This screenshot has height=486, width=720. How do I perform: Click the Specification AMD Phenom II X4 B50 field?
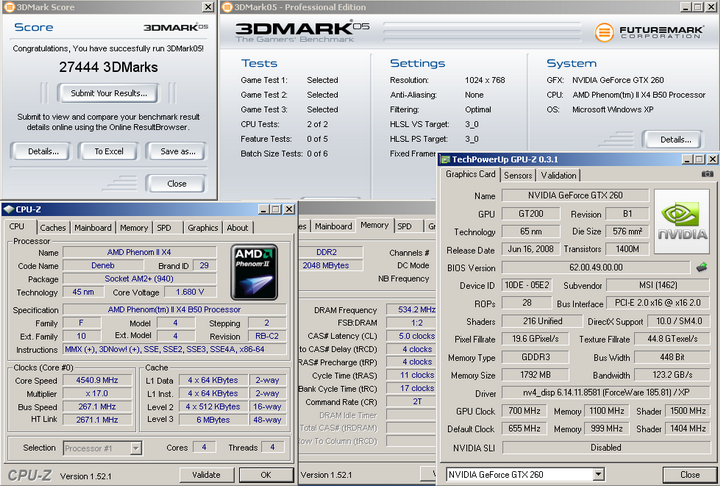point(174,309)
